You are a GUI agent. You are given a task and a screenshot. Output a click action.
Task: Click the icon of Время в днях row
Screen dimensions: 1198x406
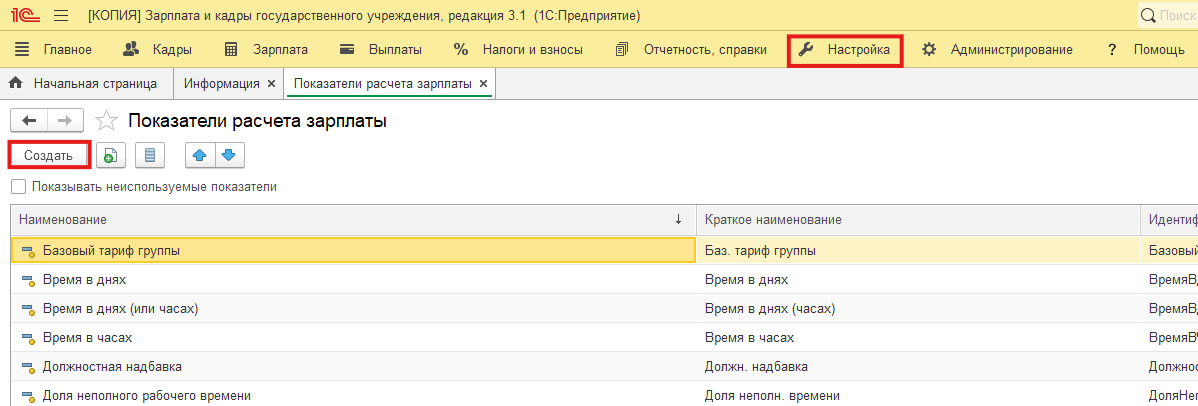click(28, 280)
